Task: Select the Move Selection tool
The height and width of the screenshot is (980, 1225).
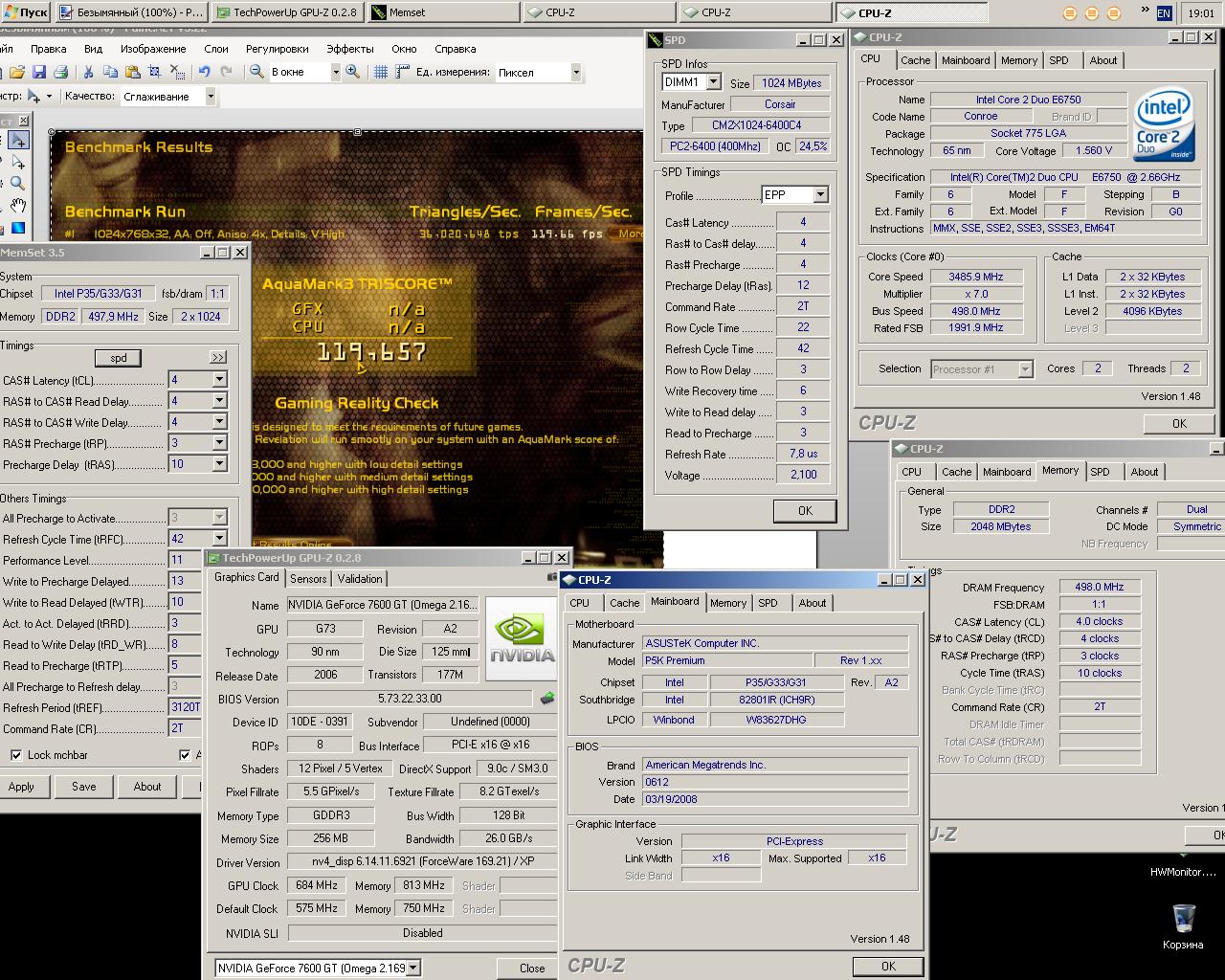Action: click(18, 163)
